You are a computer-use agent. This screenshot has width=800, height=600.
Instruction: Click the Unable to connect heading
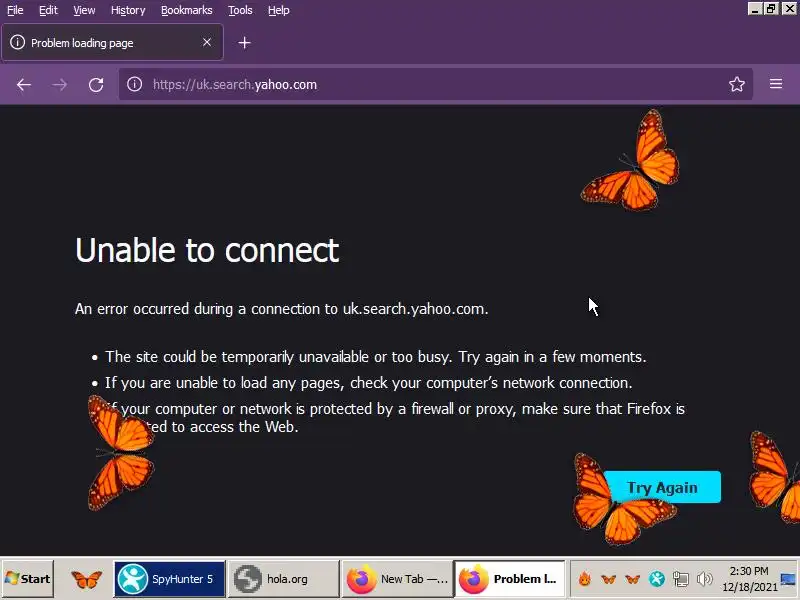207,250
